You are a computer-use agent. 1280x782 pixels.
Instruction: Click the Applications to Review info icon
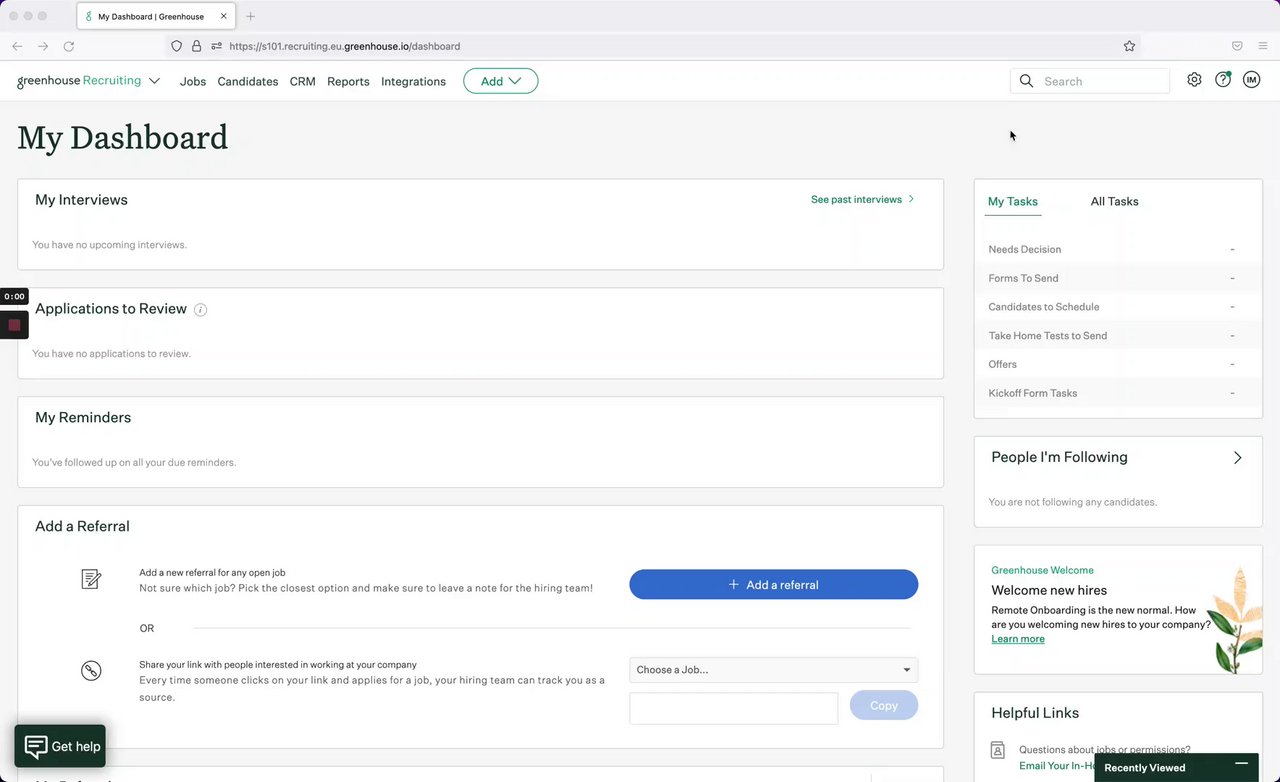tap(200, 310)
